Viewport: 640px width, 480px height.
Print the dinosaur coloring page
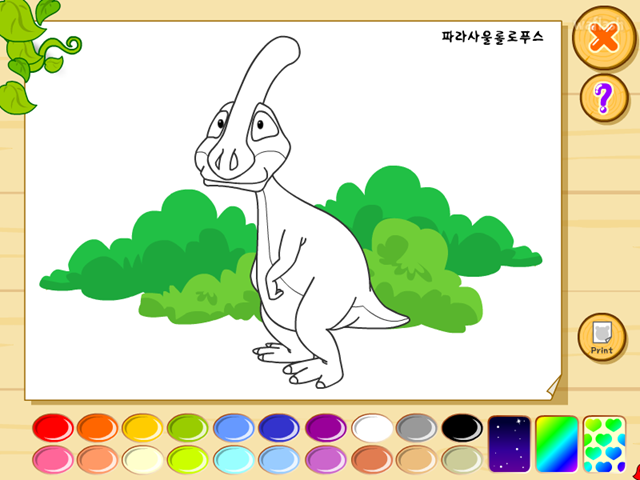[x=602, y=337]
